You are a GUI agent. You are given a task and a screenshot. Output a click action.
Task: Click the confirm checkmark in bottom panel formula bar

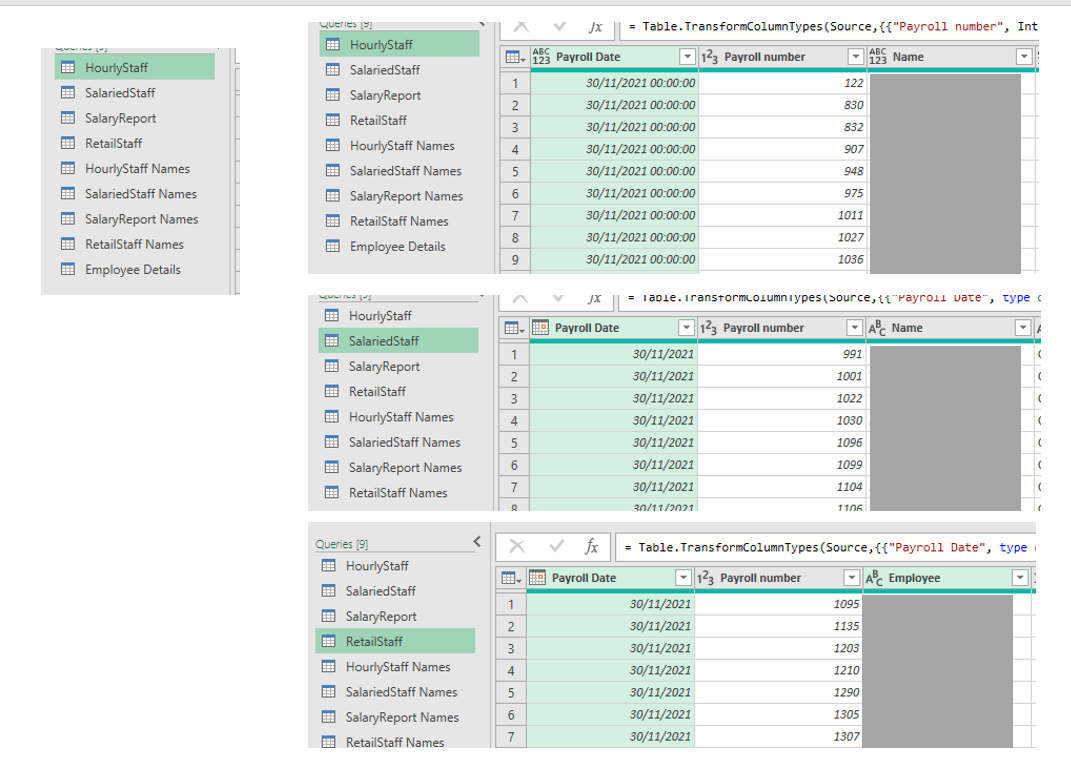pos(557,546)
